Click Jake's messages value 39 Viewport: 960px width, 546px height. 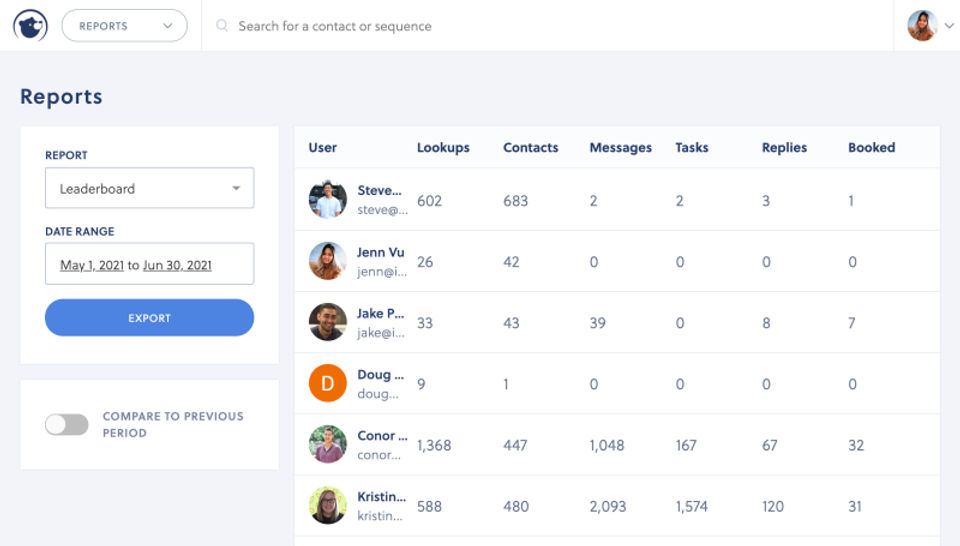click(598, 323)
